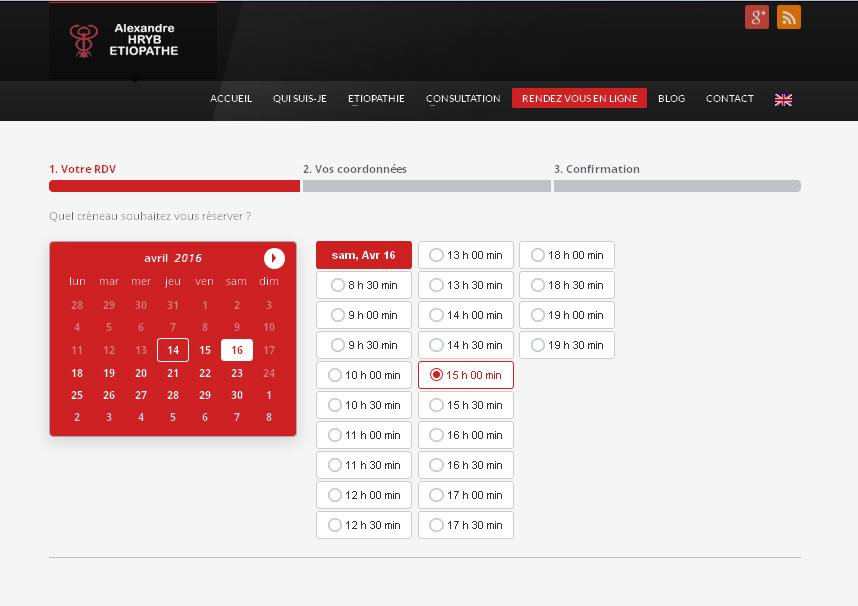
Task: Go to the Accueil page
Action: [231, 98]
